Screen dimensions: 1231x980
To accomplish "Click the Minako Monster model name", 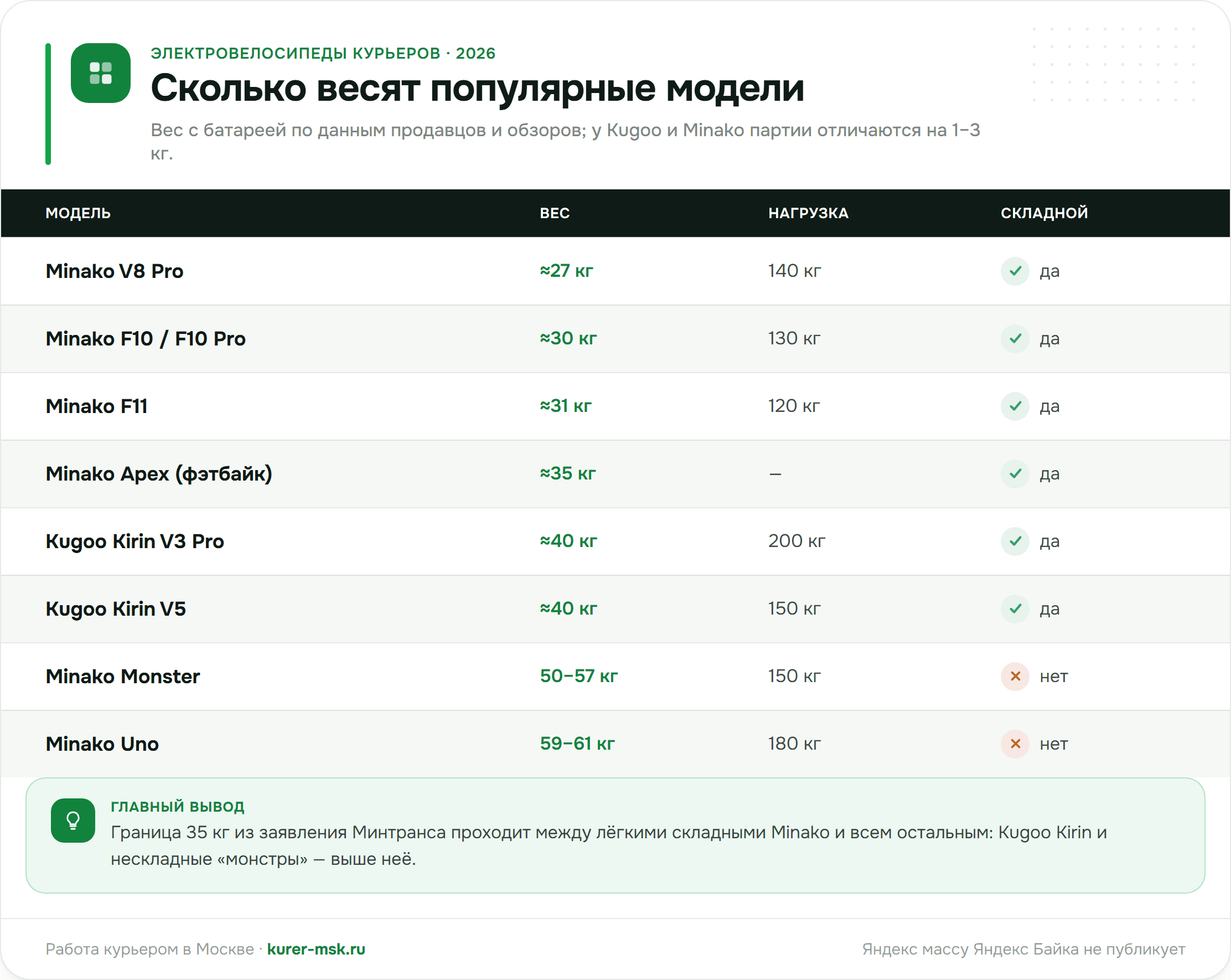I will coord(123,676).
